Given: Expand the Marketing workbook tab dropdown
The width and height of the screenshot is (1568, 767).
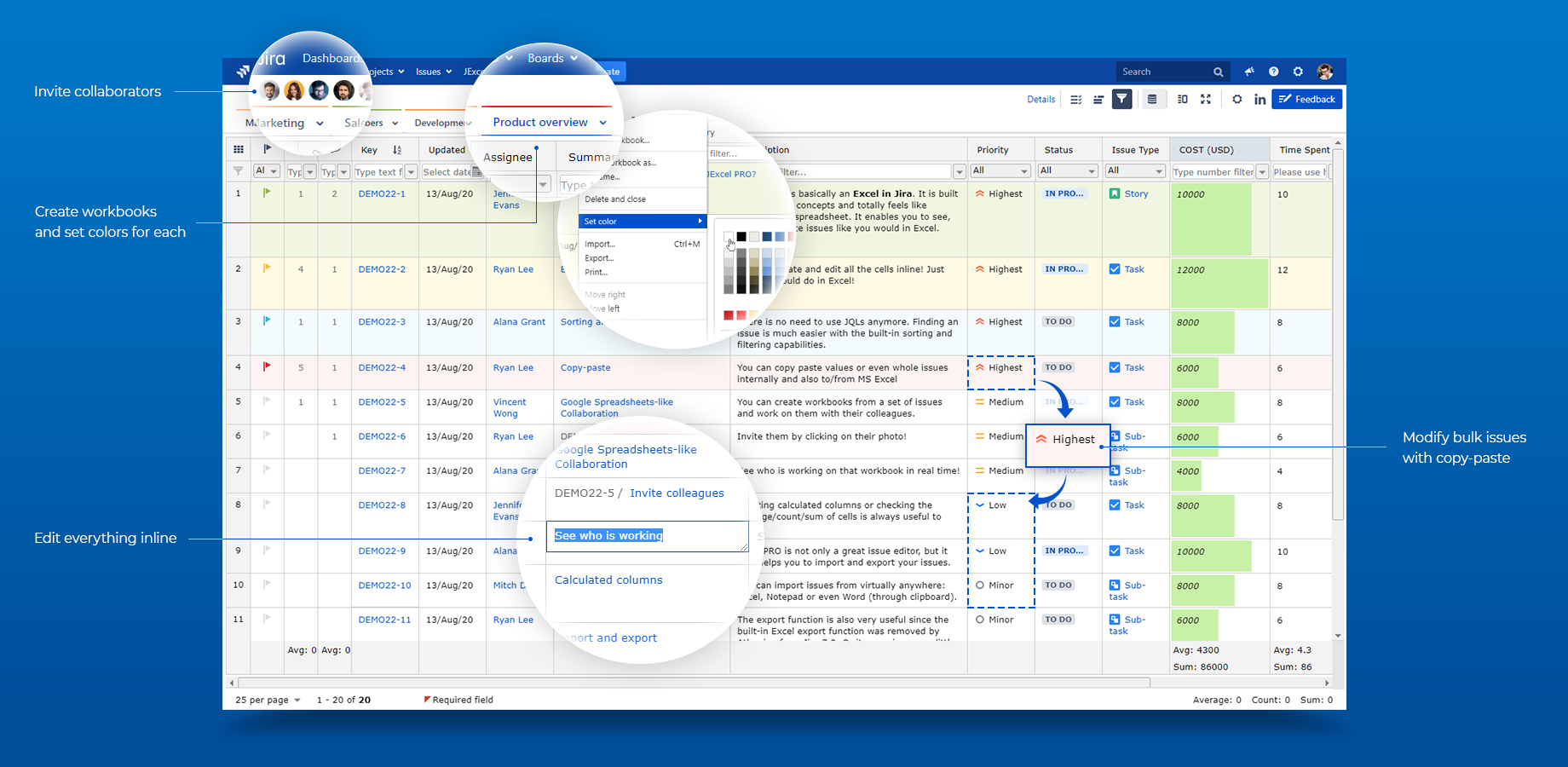Looking at the screenshot, I should [320, 124].
